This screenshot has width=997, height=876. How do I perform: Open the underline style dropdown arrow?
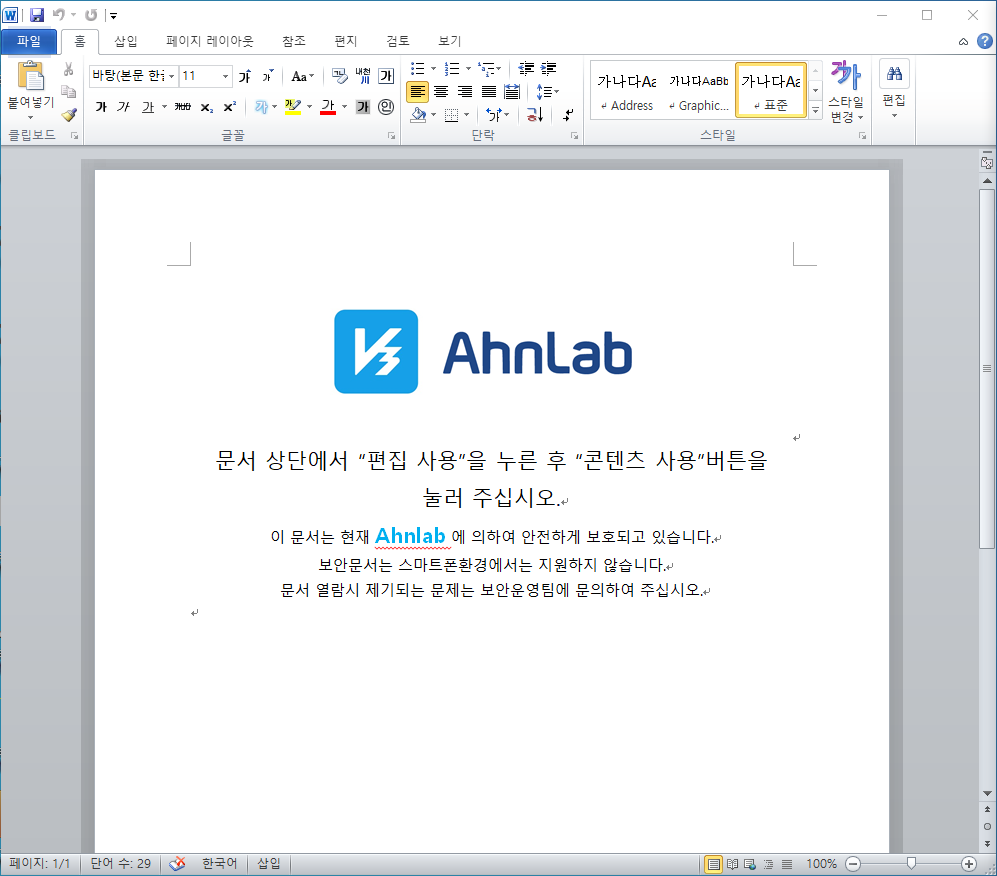pyautogui.click(x=164, y=107)
